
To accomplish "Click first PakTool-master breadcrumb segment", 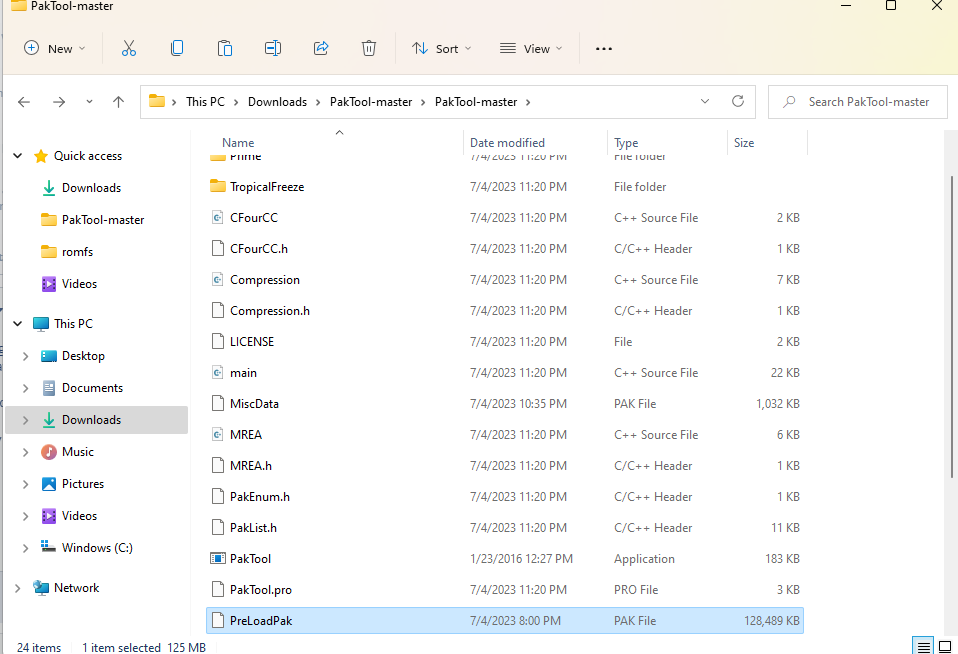I will point(371,101).
